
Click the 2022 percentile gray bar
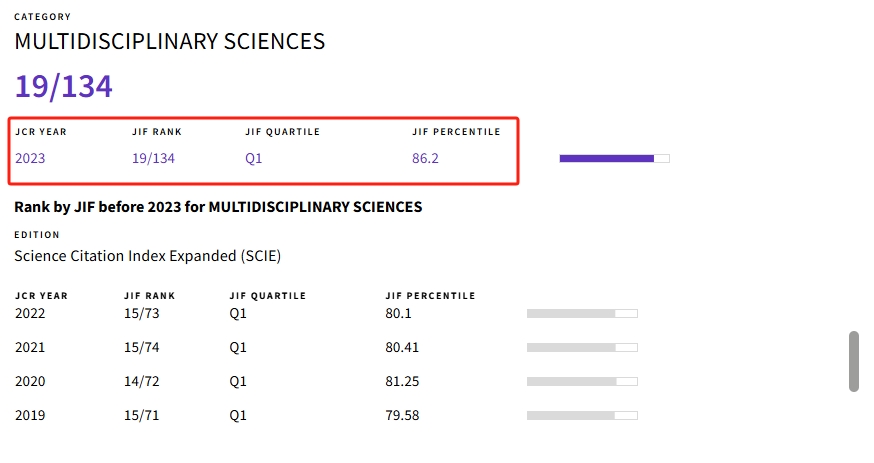pyautogui.click(x=582, y=314)
